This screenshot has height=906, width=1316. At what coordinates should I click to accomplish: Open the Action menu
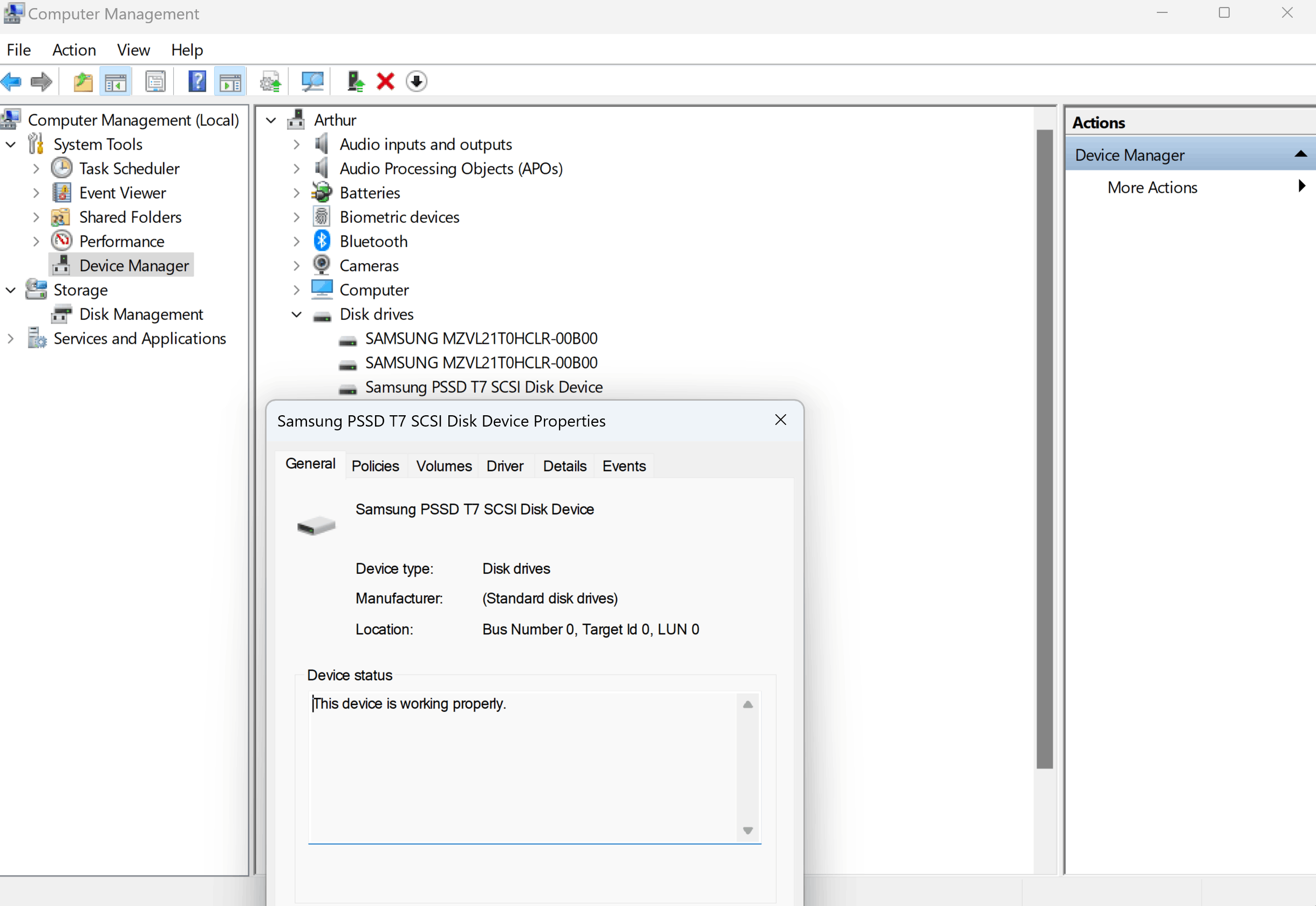[74, 50]
